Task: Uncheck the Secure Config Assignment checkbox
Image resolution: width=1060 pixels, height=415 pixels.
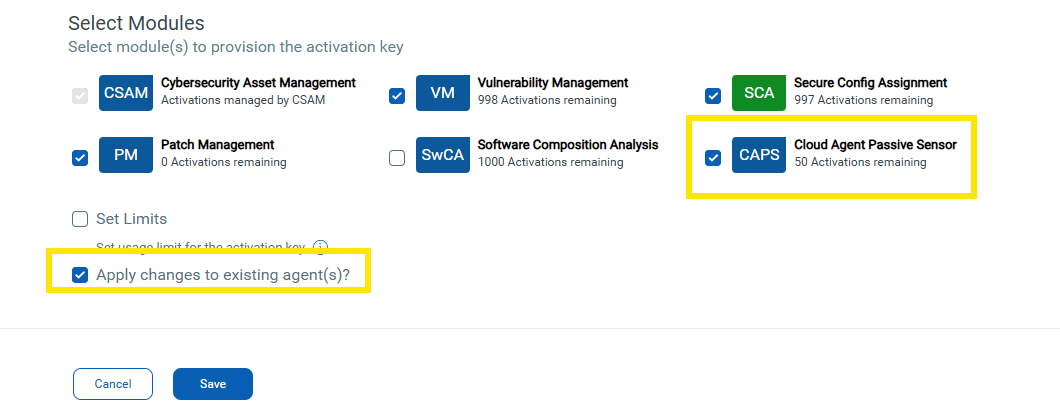Action: (x=713, y=96)
